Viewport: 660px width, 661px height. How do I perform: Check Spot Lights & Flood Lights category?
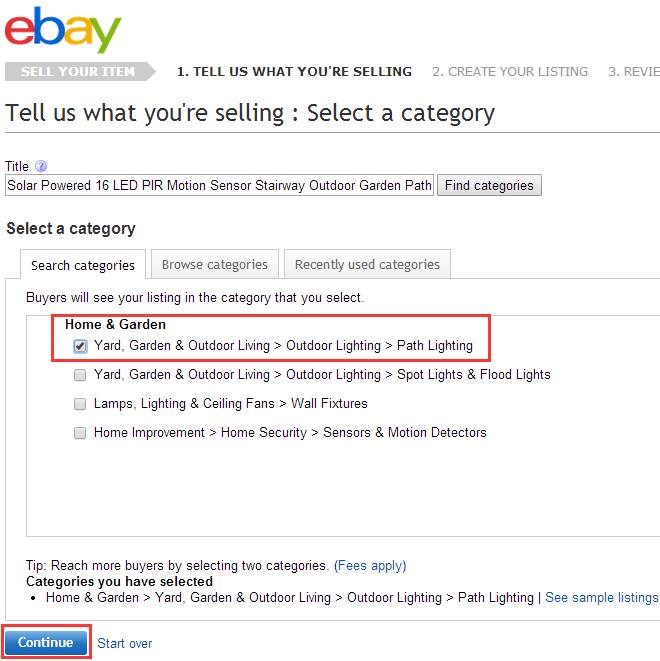80,375
